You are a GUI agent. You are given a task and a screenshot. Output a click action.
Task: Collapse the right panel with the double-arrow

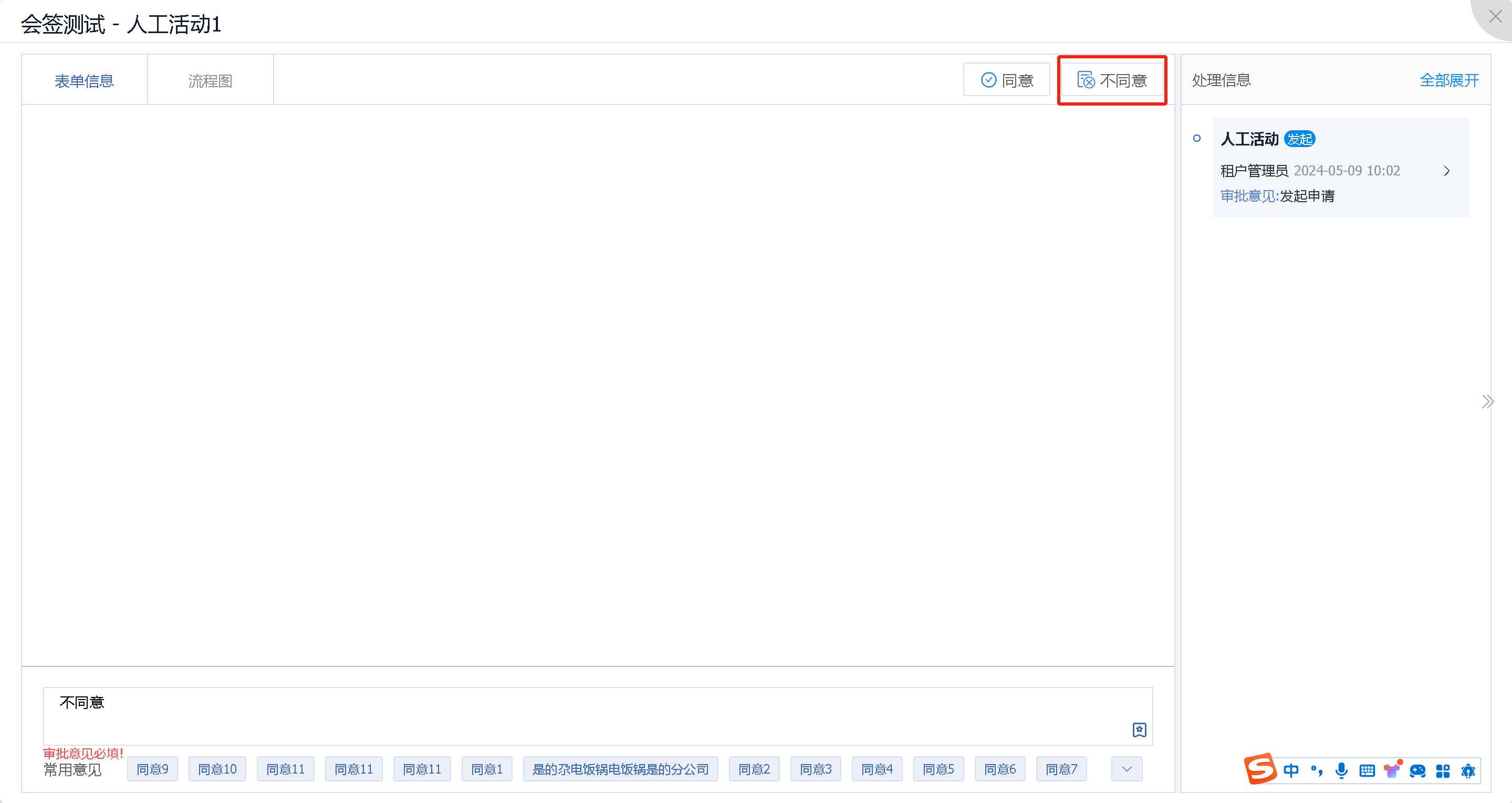pyautogui.click(x=1487, y=401)
